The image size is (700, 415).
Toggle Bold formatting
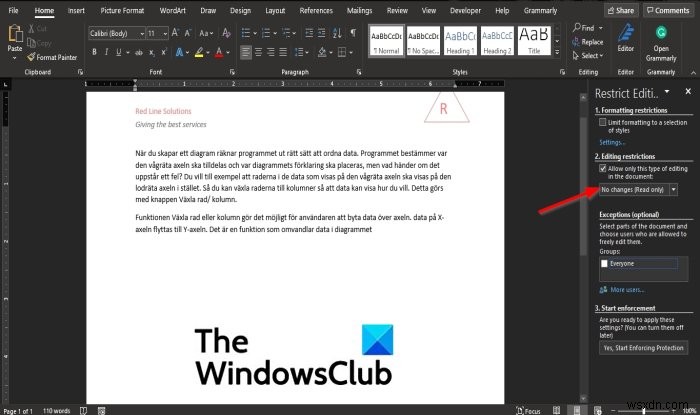click(x=94, y=52)
